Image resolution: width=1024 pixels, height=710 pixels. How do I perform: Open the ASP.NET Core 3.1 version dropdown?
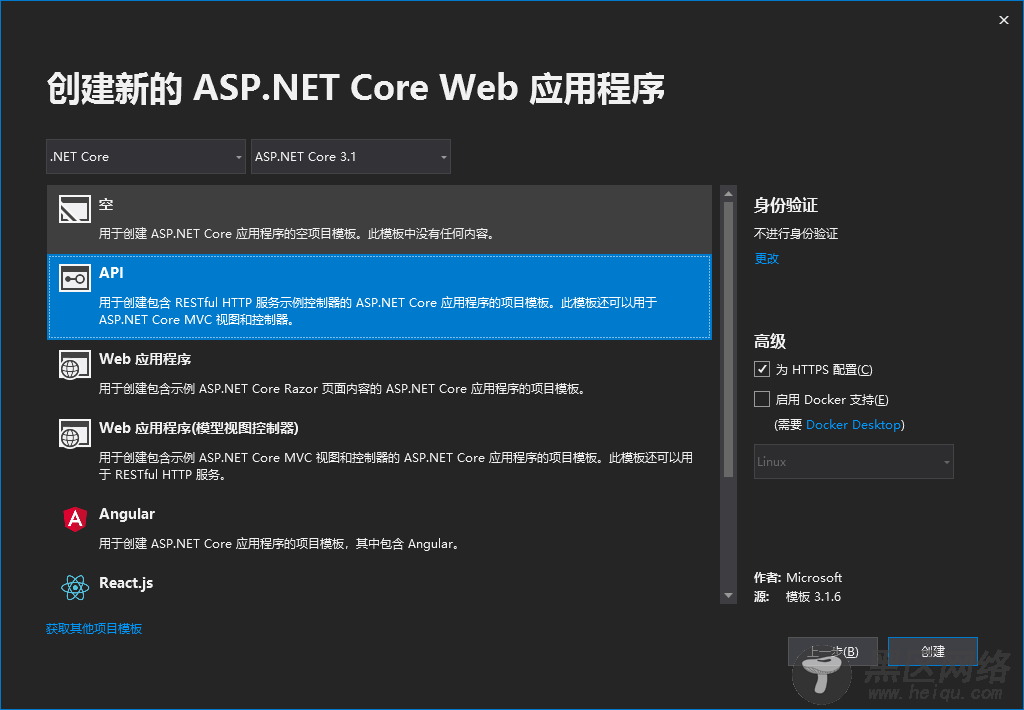351,157
